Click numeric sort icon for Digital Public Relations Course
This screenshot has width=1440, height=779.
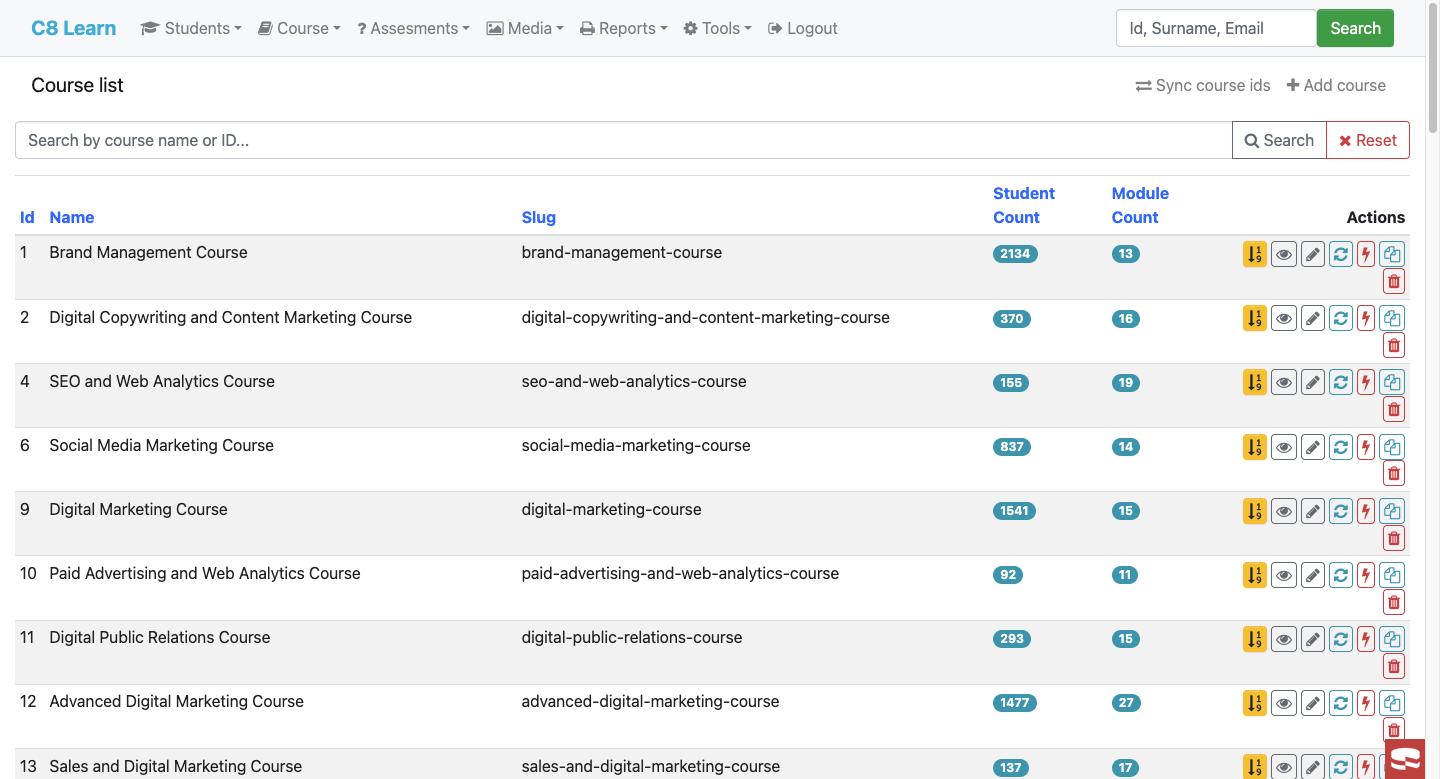click(x=1254, y=639)
